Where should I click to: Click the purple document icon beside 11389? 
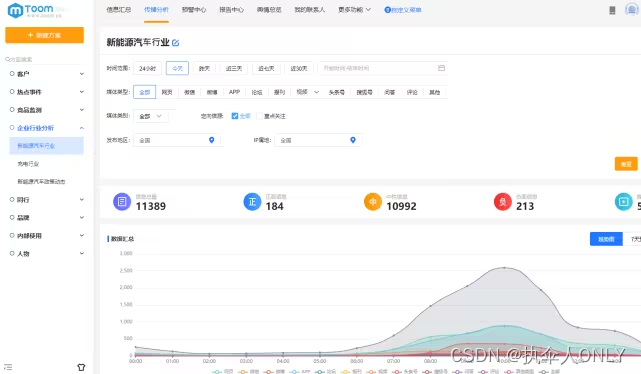pos(122,202)
